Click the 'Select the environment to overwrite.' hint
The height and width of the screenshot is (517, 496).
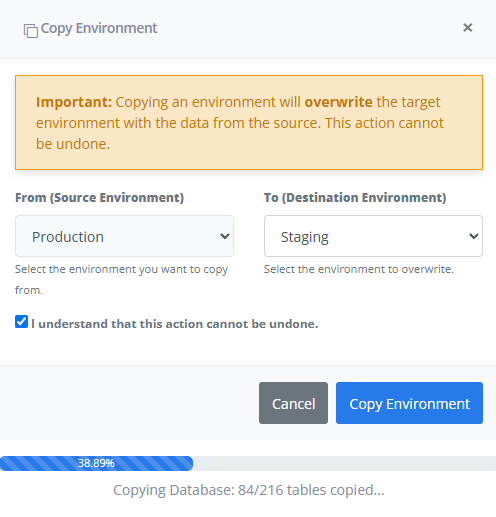(359, 269)
